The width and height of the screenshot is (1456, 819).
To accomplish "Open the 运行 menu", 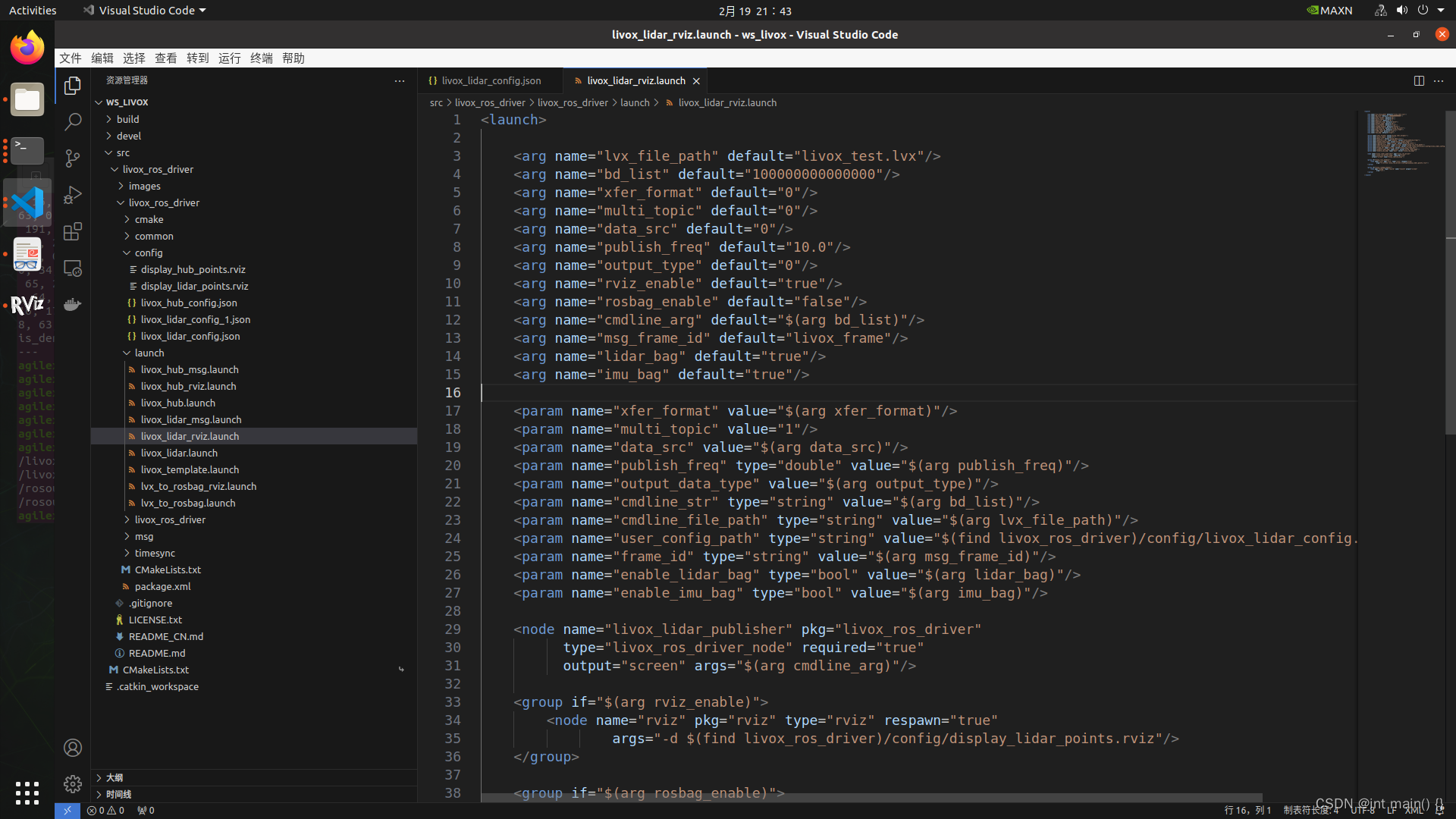I will (x=230, y=58).
